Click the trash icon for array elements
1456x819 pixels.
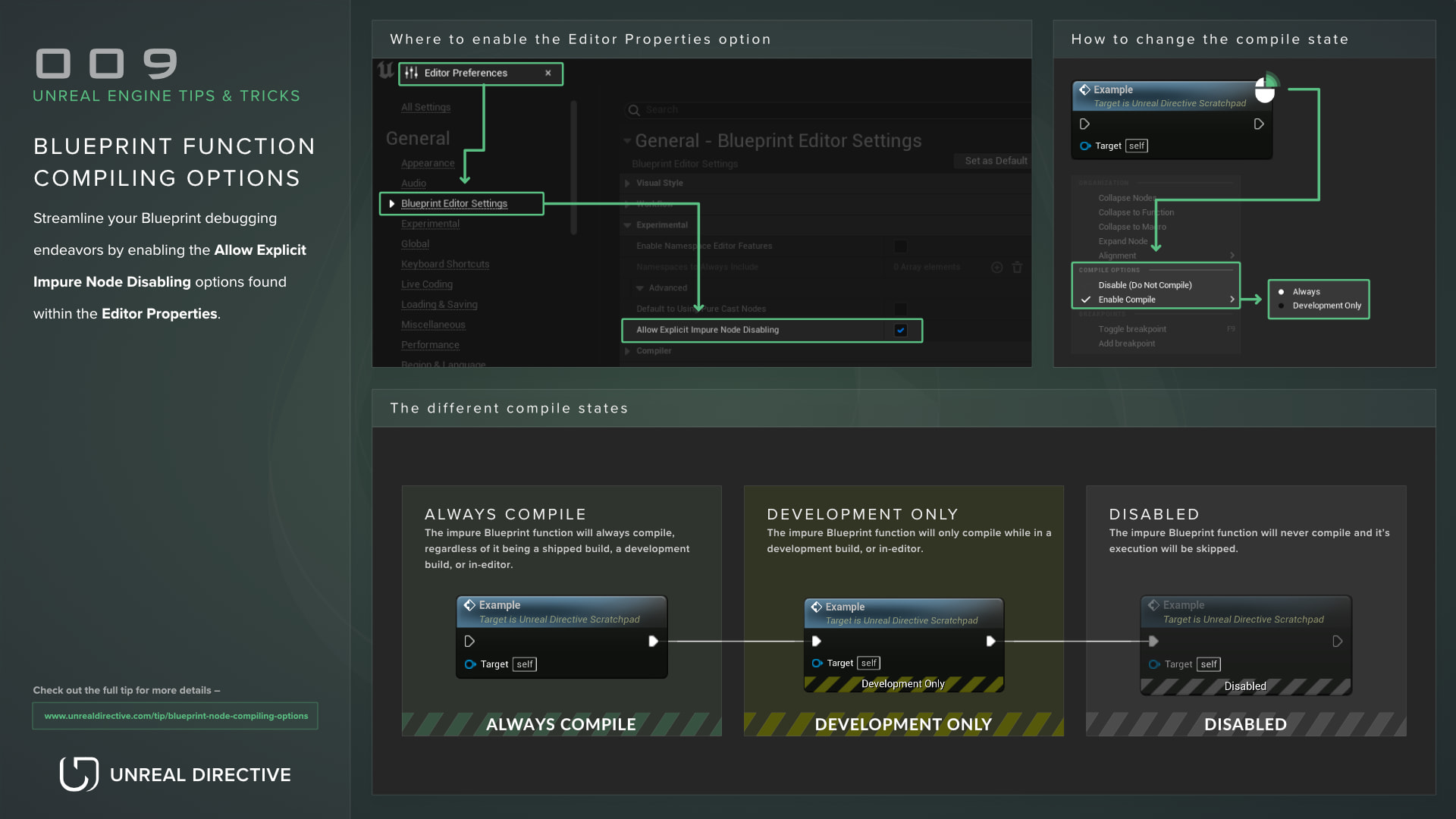[1018, 267]
